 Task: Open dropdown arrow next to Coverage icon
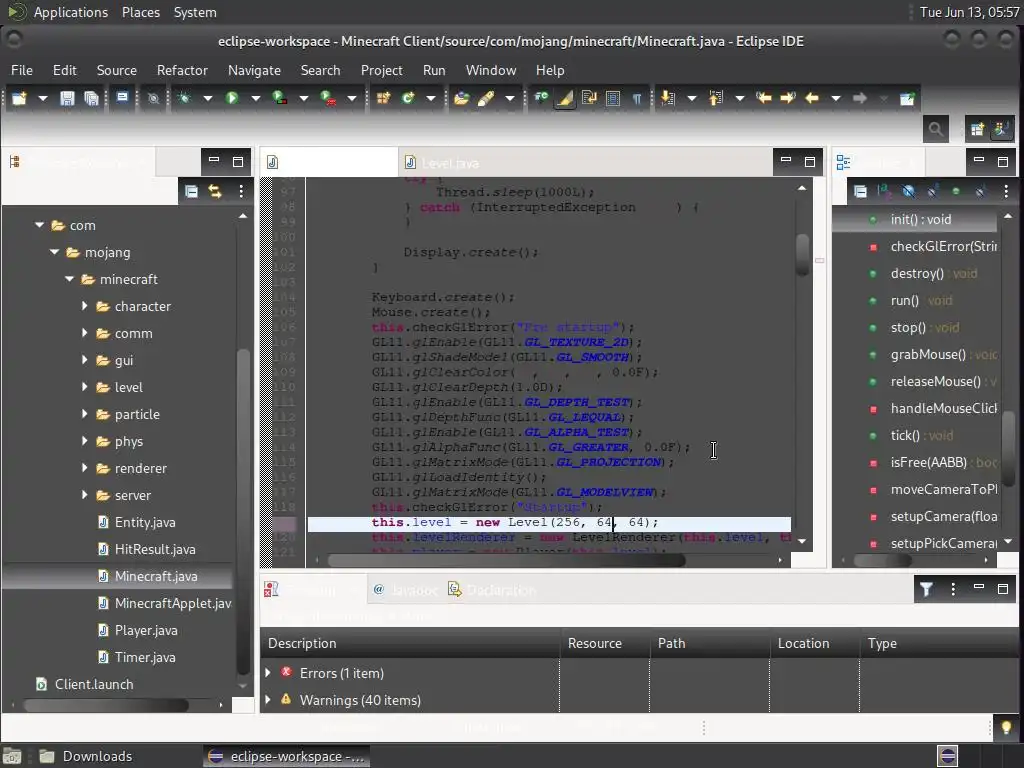[304, 99]
